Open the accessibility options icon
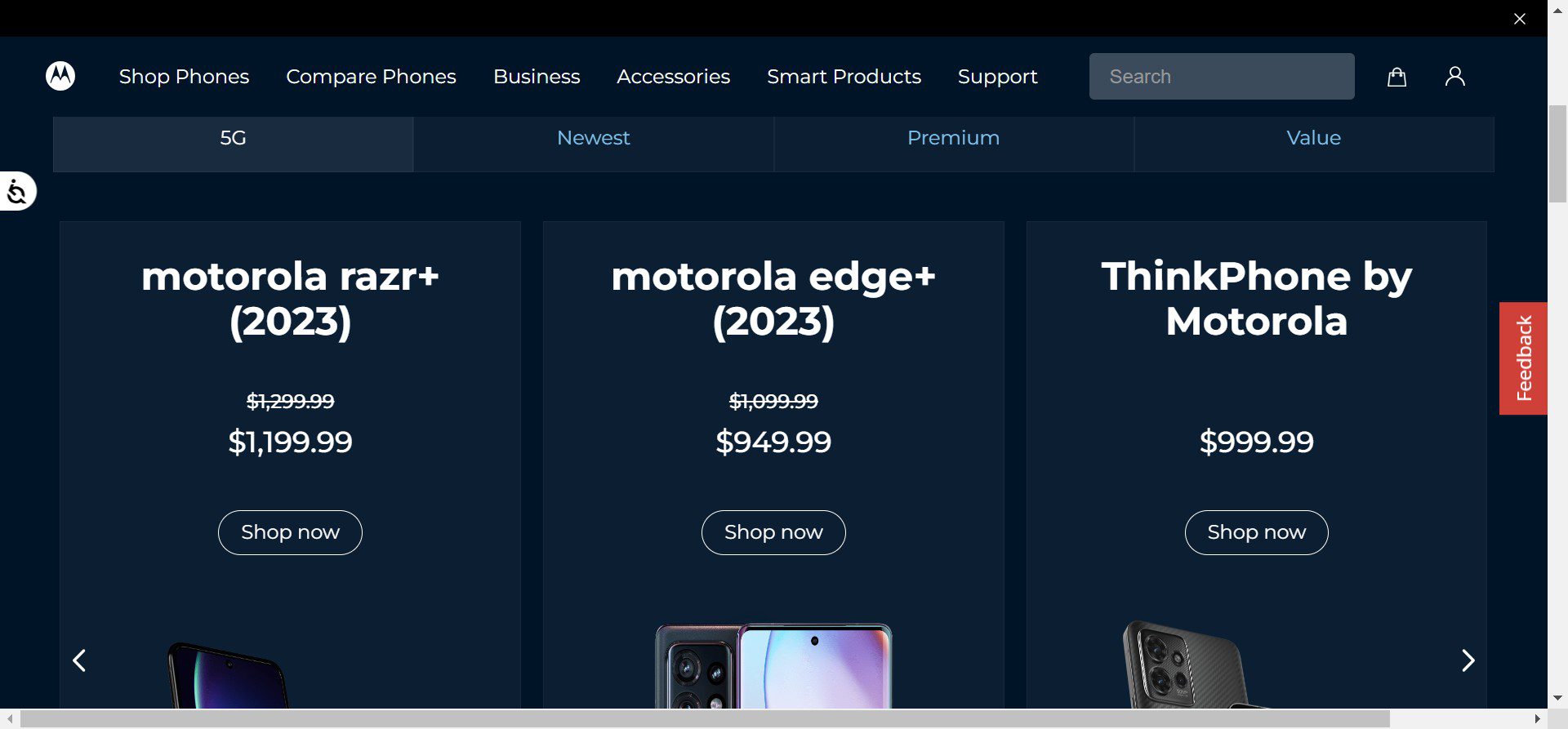The width and height of the screenshot is (1568, 729). click(x=17, y=192)
